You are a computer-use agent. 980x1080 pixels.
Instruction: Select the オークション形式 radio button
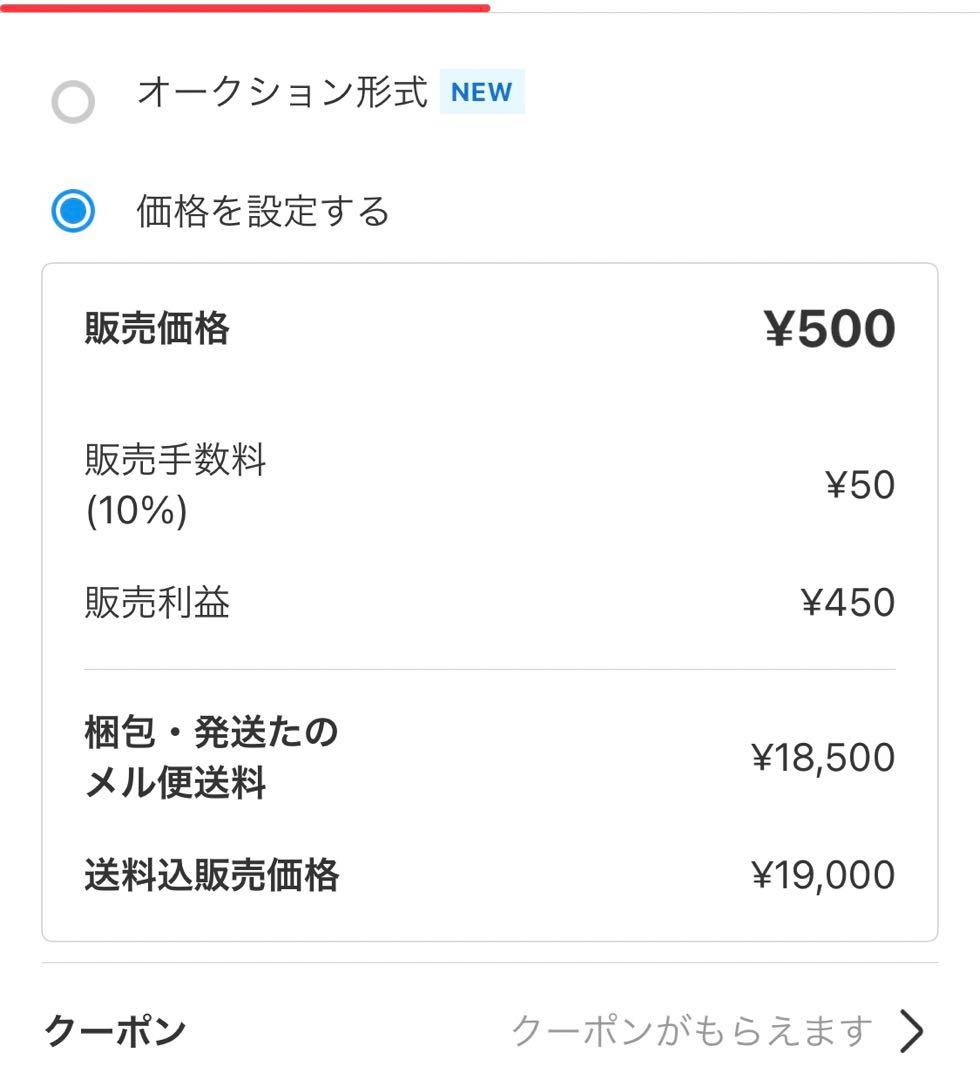tap(73, 101)
